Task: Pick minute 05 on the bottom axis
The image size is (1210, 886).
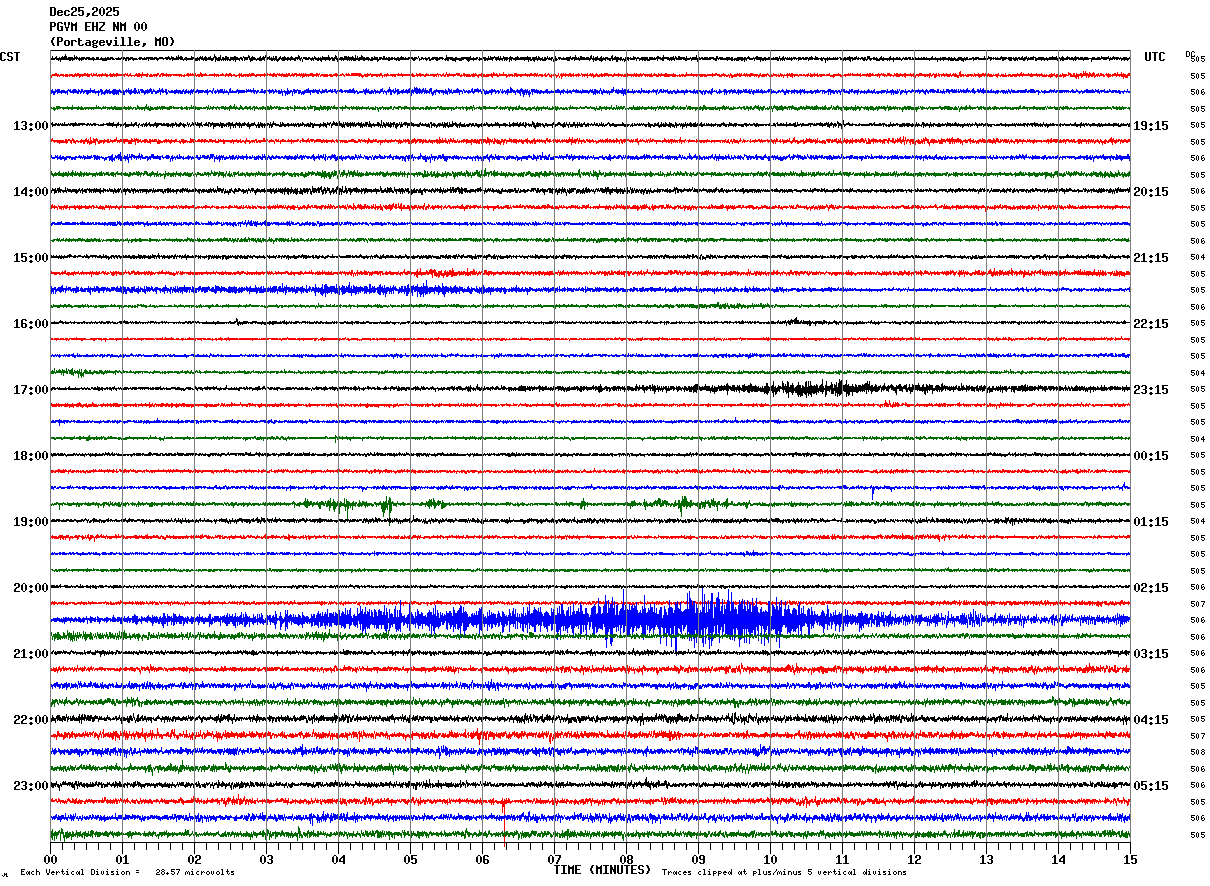Action: click(410, 859)
